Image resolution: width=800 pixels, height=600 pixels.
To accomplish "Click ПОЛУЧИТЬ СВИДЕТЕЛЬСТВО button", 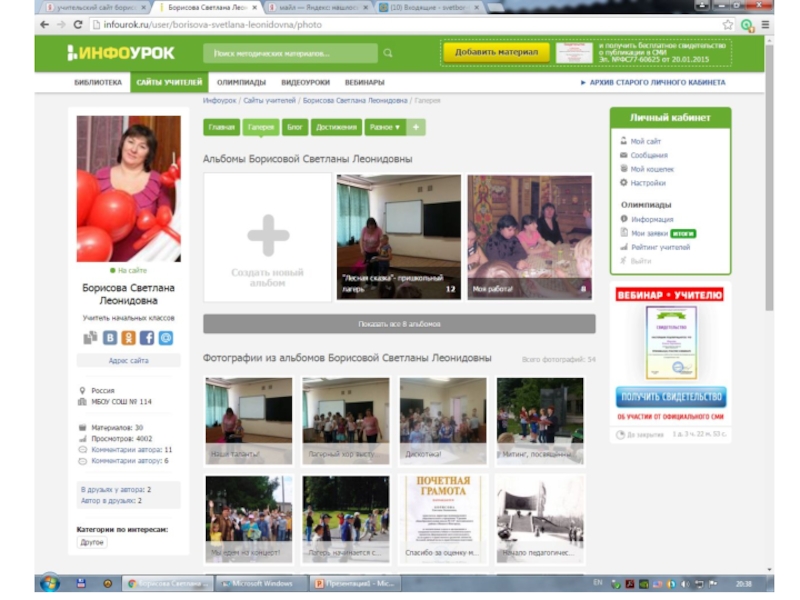I will click(671, 397).
